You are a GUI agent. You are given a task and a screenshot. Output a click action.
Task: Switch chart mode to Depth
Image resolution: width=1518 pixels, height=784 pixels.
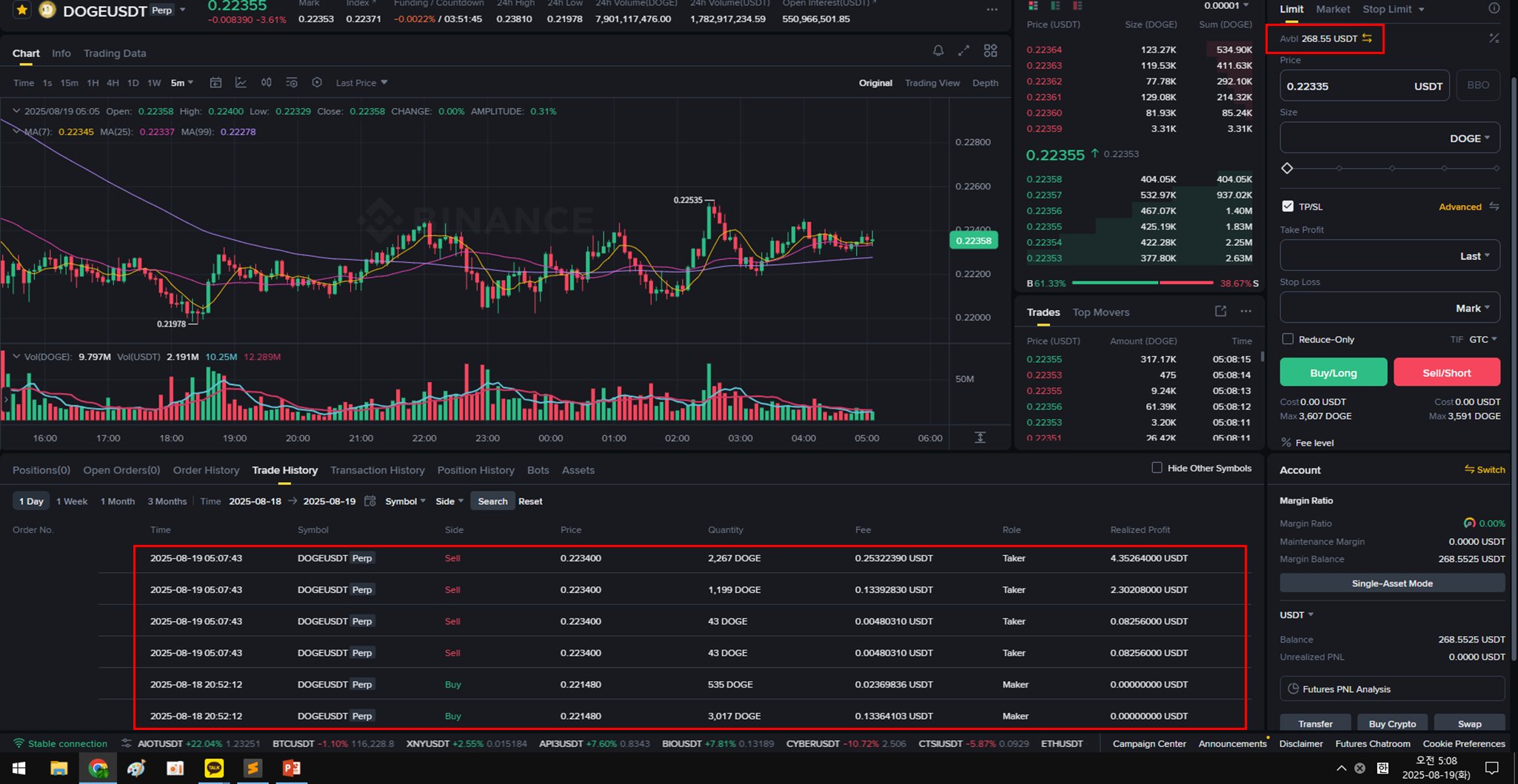985,83
